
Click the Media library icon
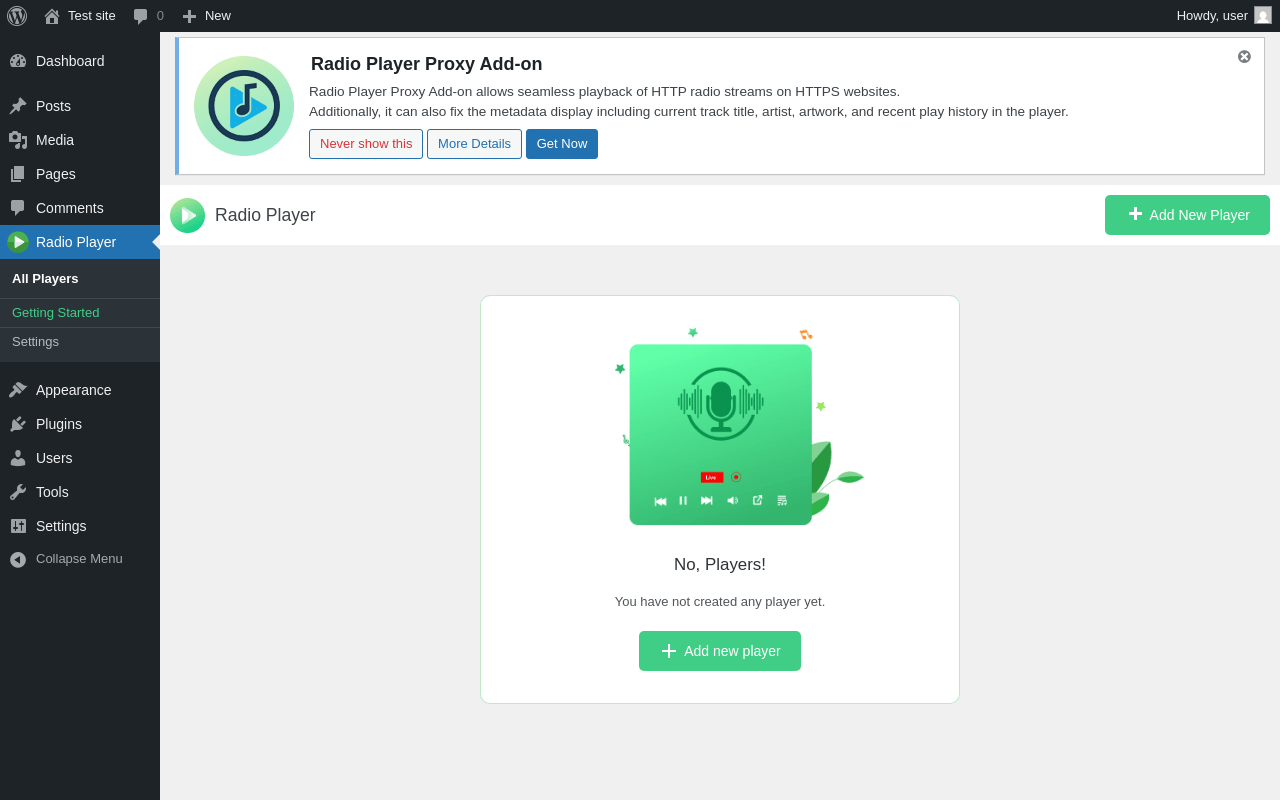point(18,140)
